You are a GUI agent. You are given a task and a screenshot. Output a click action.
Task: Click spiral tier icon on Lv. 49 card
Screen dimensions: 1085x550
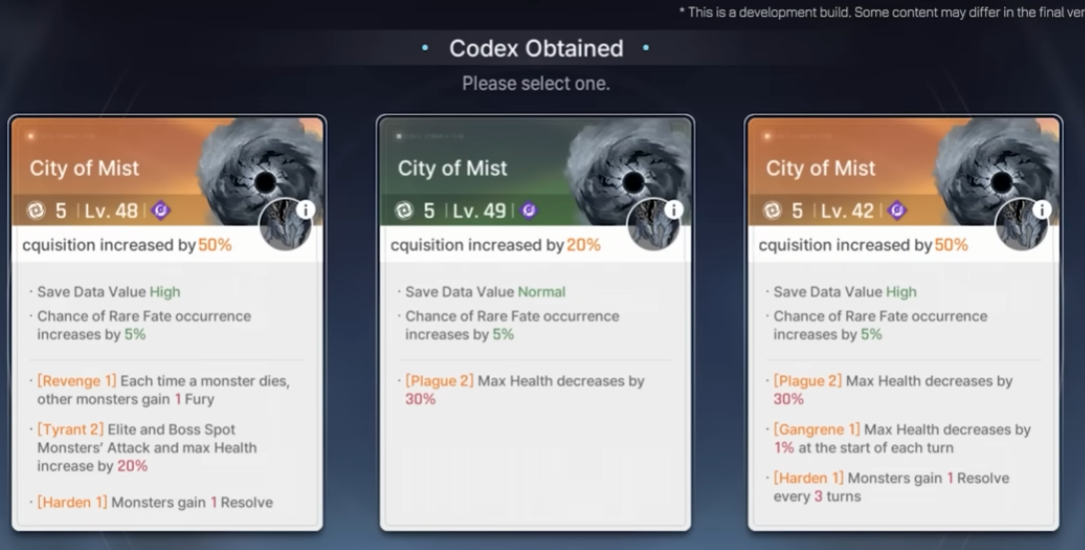[404, 210]
